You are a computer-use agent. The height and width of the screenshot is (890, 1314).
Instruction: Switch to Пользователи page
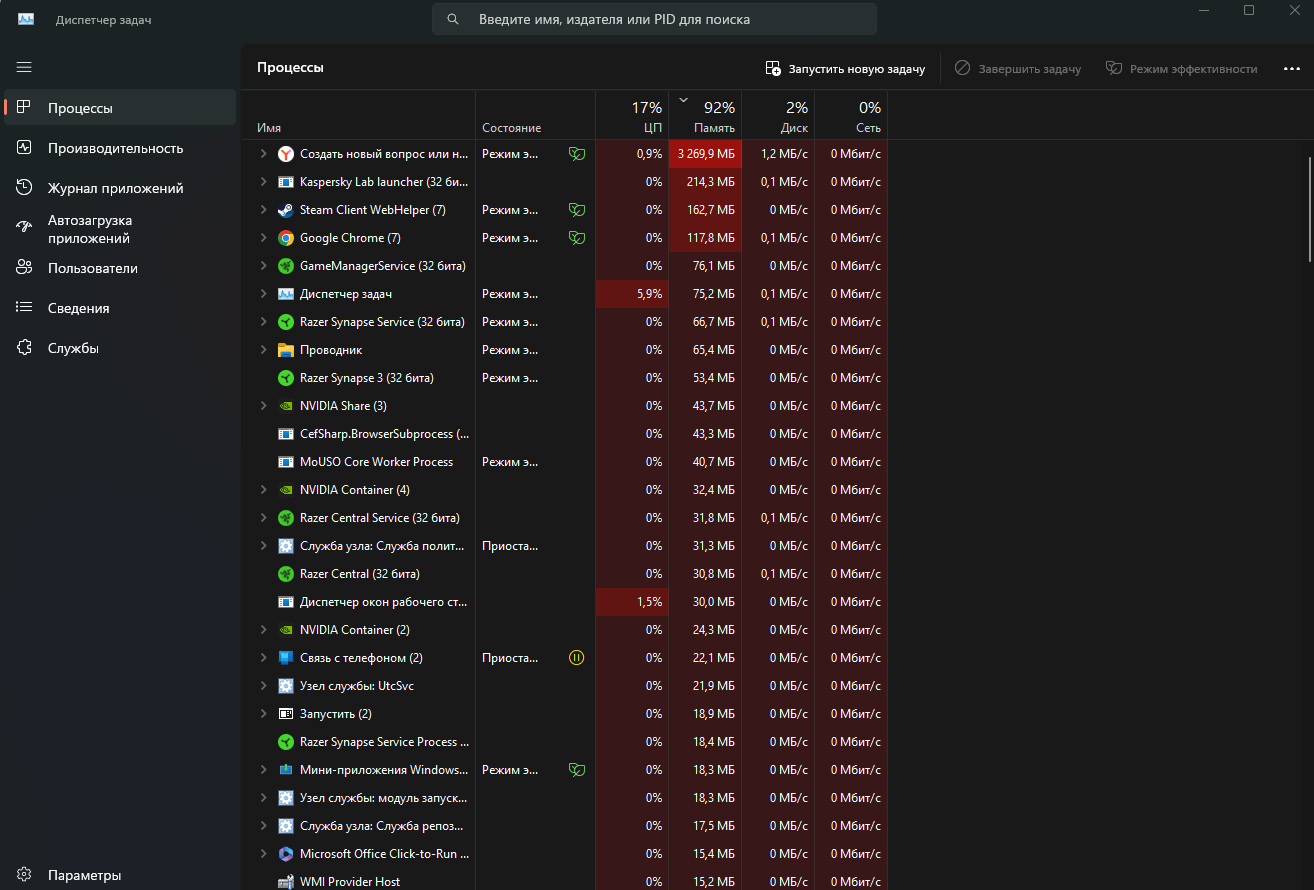(120, 268)
